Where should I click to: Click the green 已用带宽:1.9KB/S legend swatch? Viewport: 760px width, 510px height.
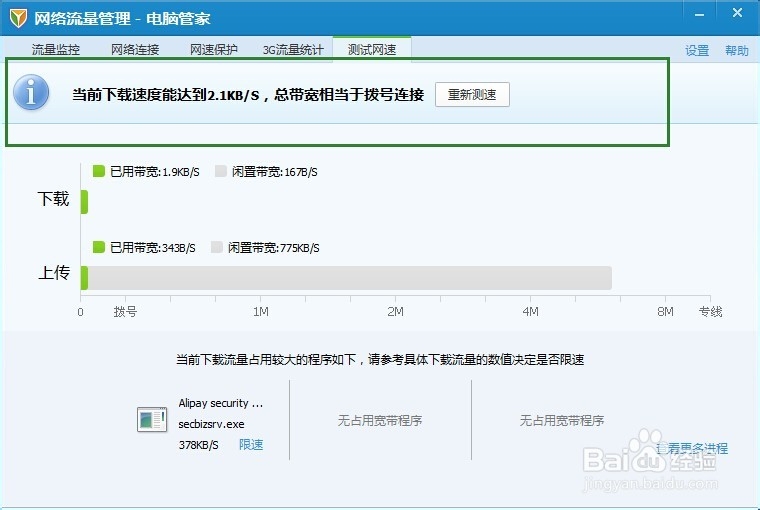[x=99, y=171]
